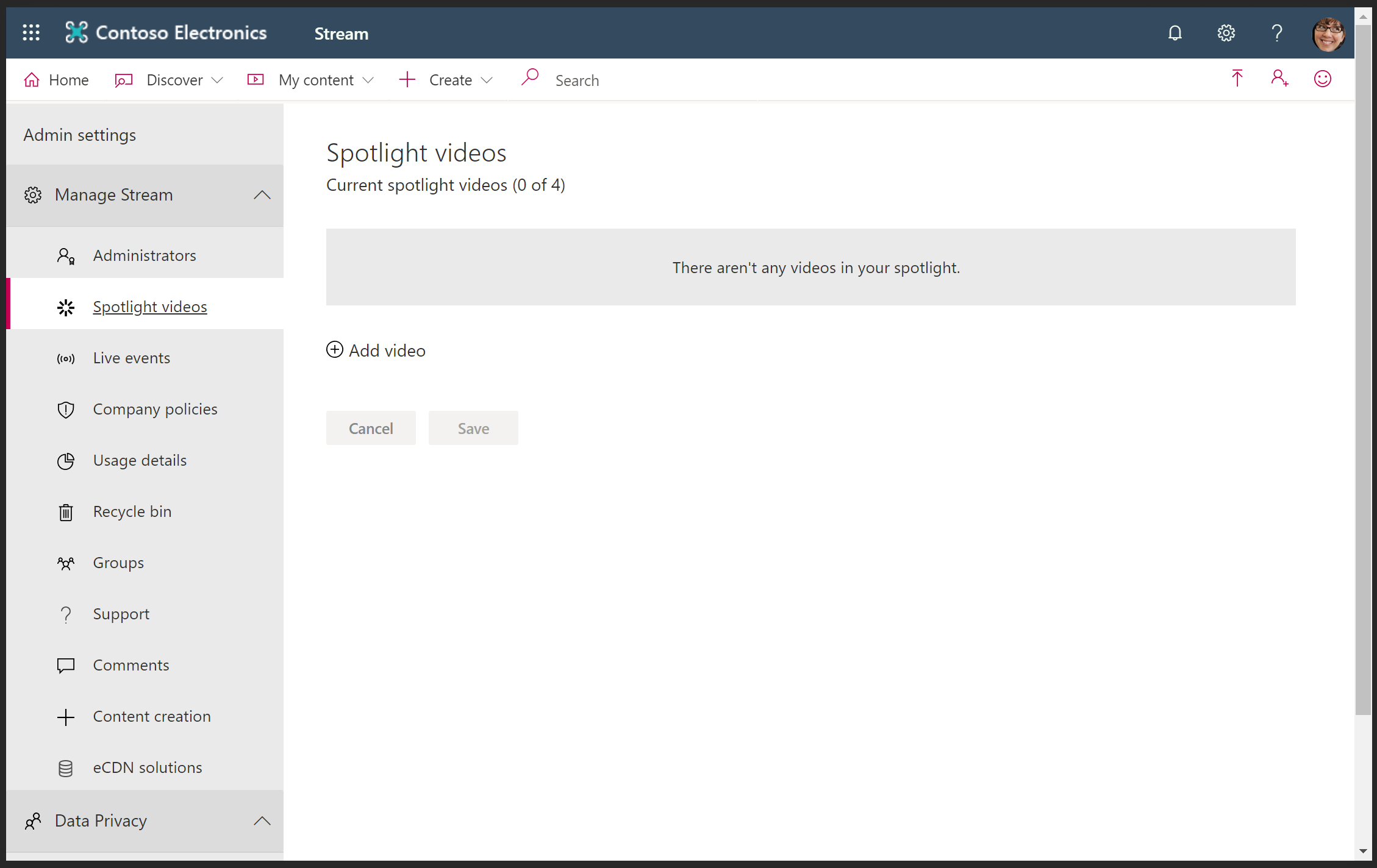Open the app launcher waffle menu
This screenshot has height=868, width=1377.
tap(31, 32)
